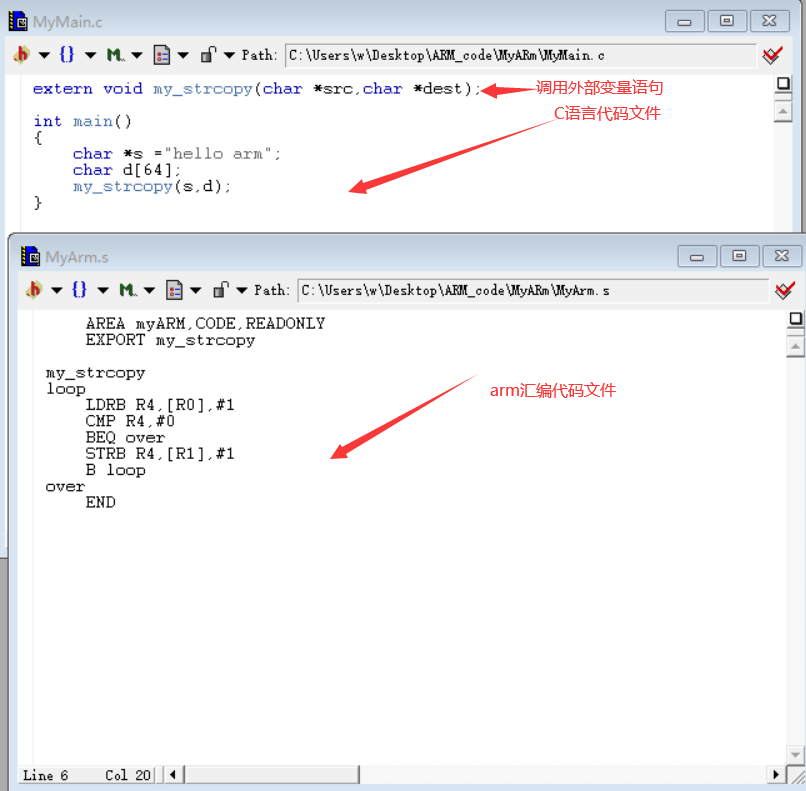This screenshot has height=791, width=806.
Task: Click the braces {} icon in MyMain.c toolbar
Action: (x=67, y=55)
